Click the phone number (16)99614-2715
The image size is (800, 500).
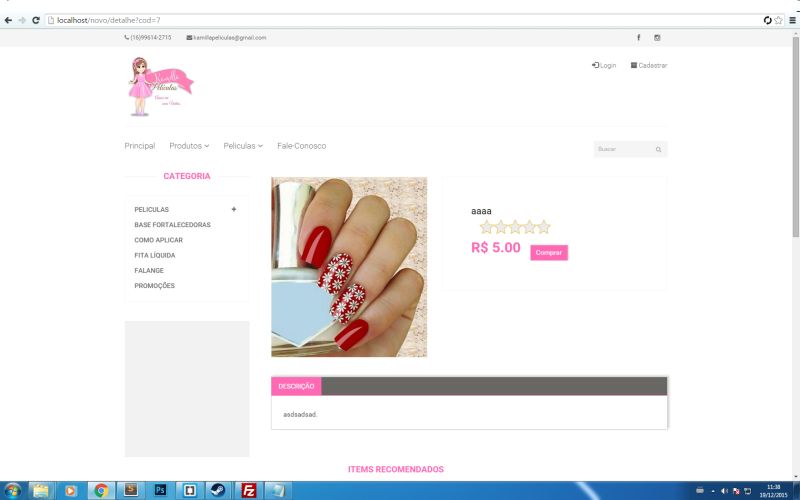pyautogui.click(x=148, y=38)
